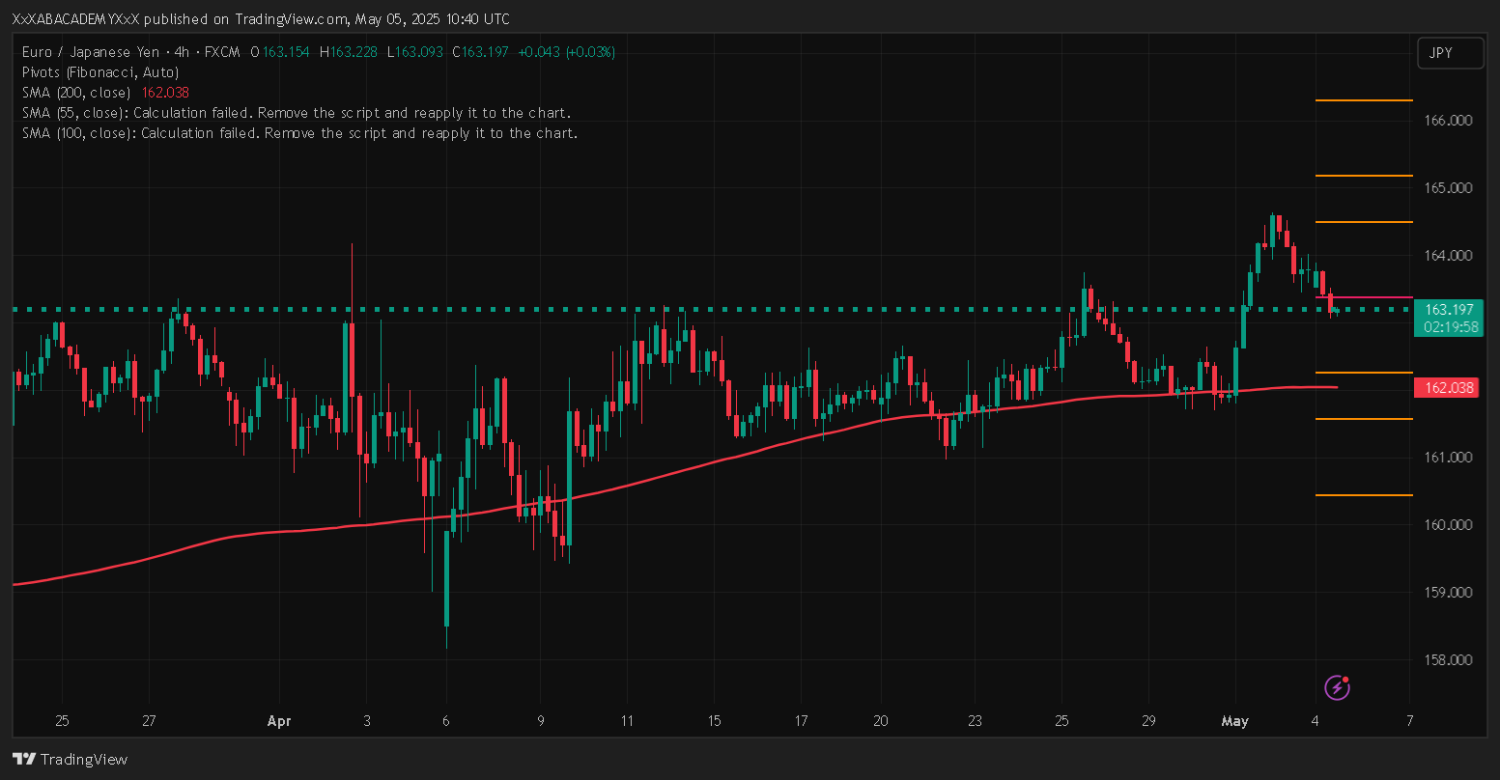Click the 02:19:58 bar countdown timer
Viewport: 1500px width, 780px height.
tap(1448, 326)
